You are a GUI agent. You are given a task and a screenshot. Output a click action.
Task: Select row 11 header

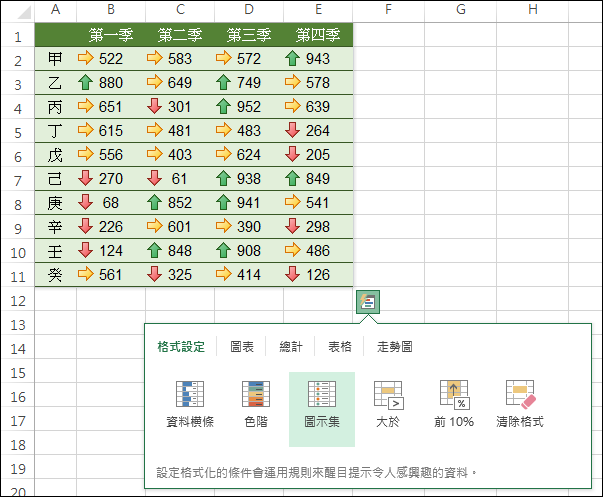18,276
